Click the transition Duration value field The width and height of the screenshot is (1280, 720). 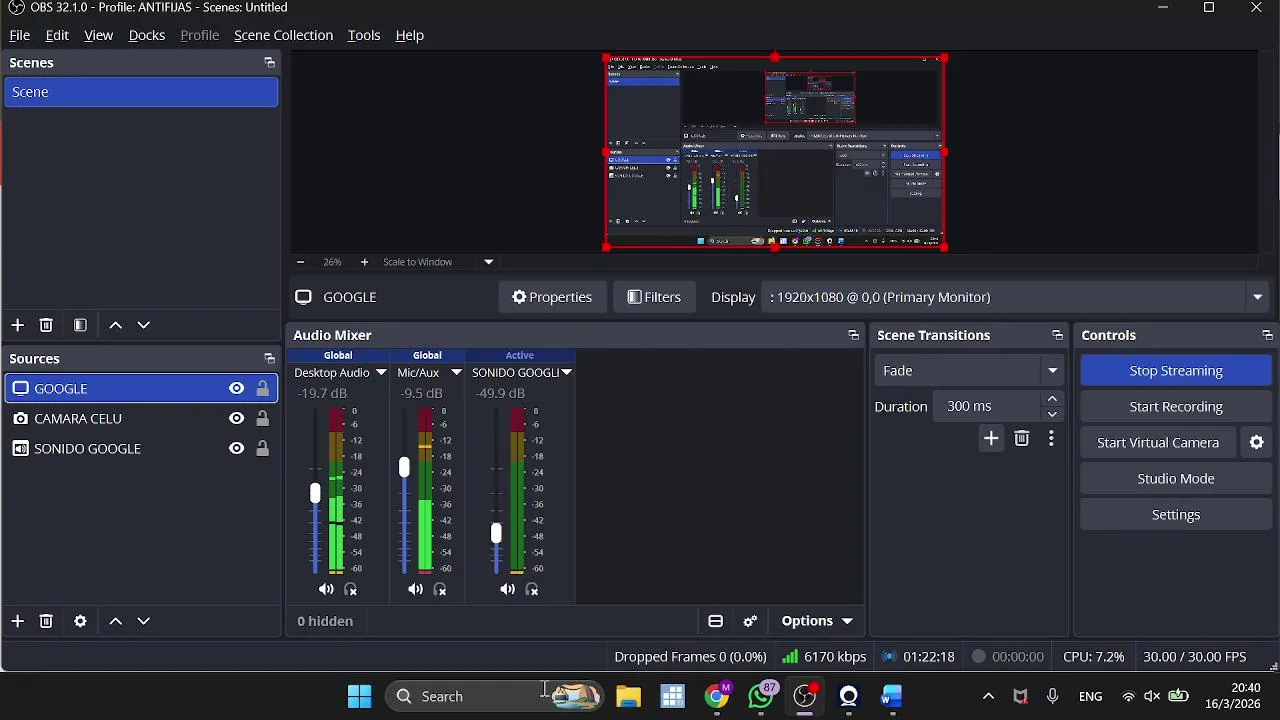coord(989,407)
